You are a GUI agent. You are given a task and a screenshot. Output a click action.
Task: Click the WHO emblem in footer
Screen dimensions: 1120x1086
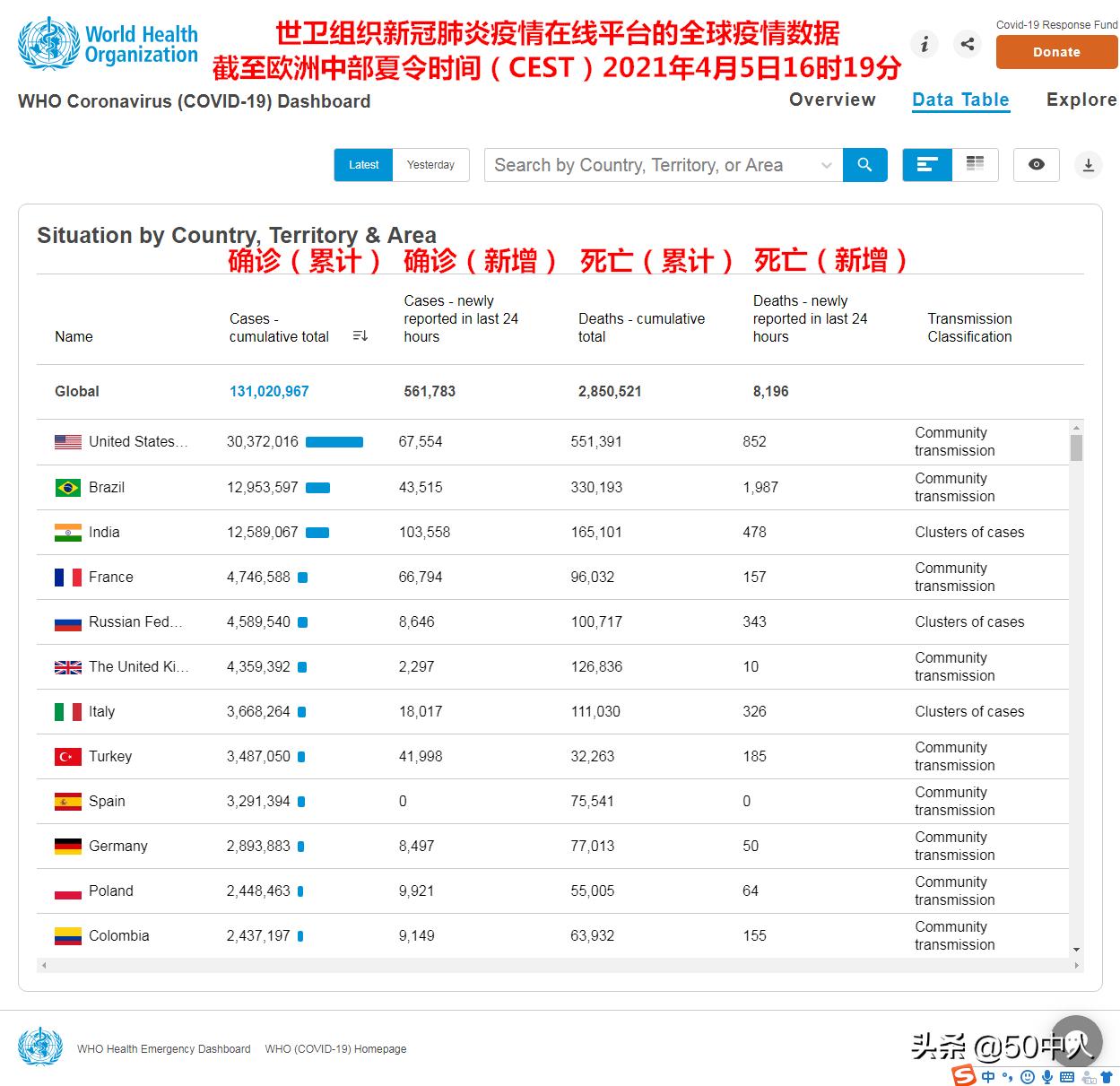point(40,1047)
